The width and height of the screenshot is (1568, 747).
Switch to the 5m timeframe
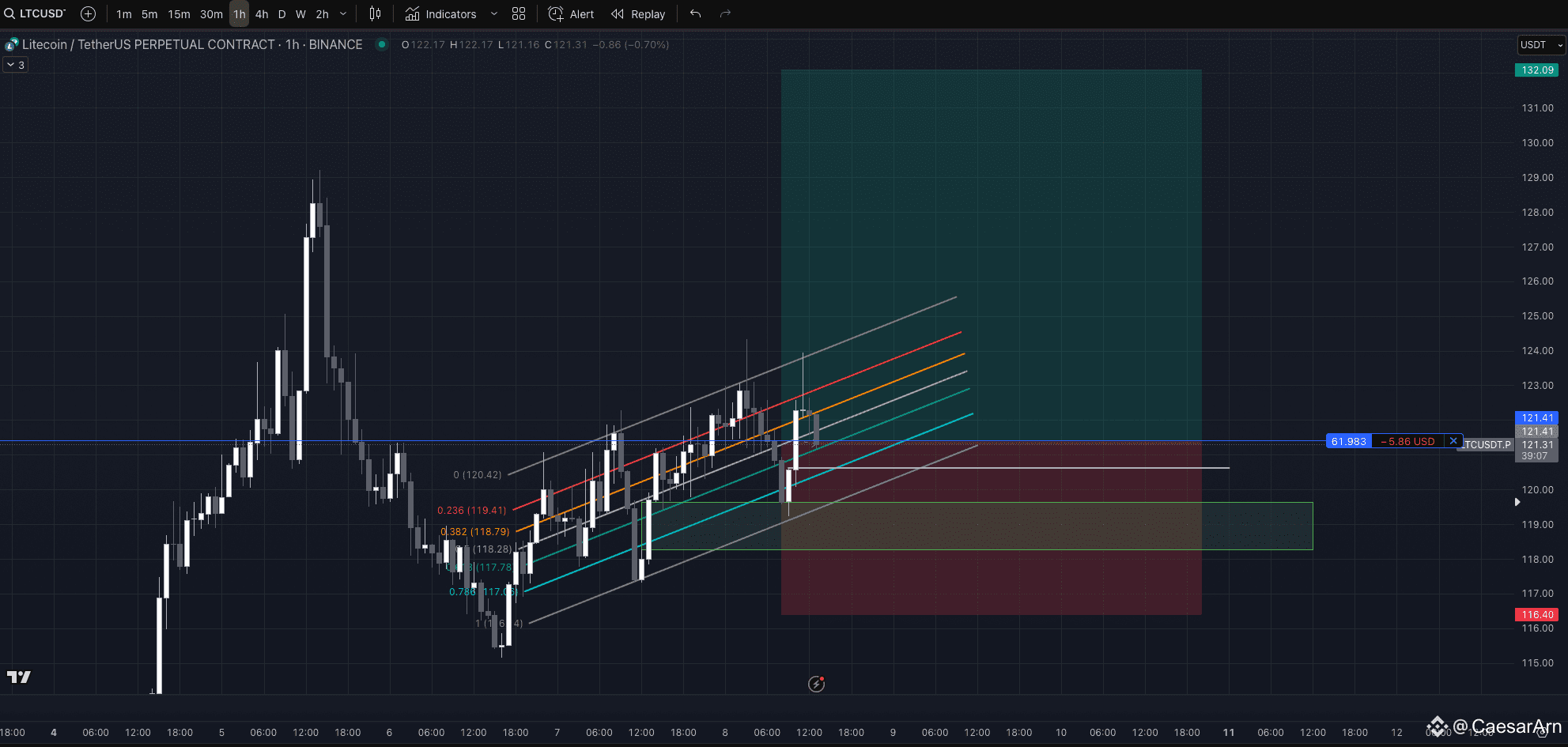point(149,14)
